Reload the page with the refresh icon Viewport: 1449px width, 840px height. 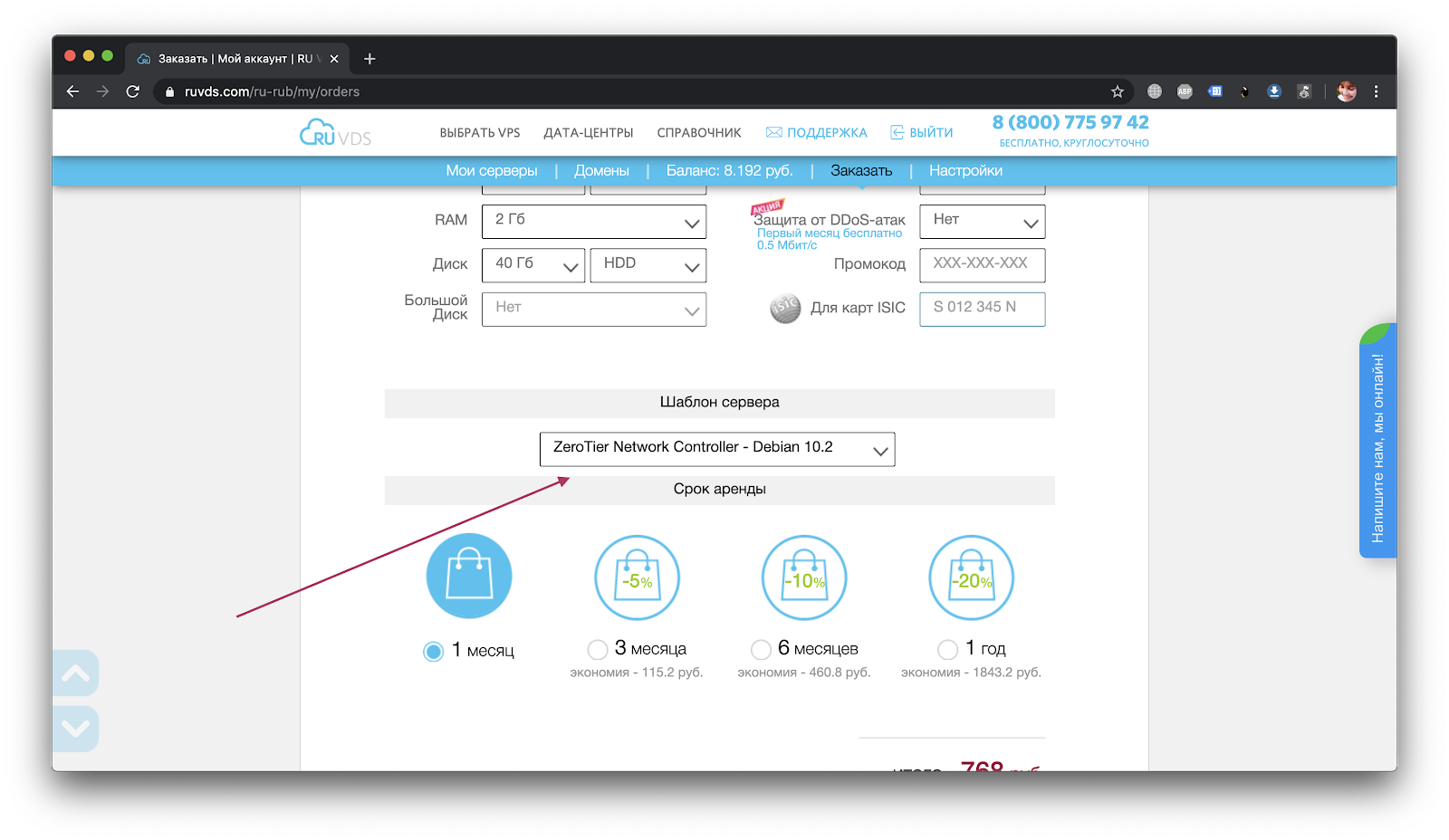[x=133, y=91]
